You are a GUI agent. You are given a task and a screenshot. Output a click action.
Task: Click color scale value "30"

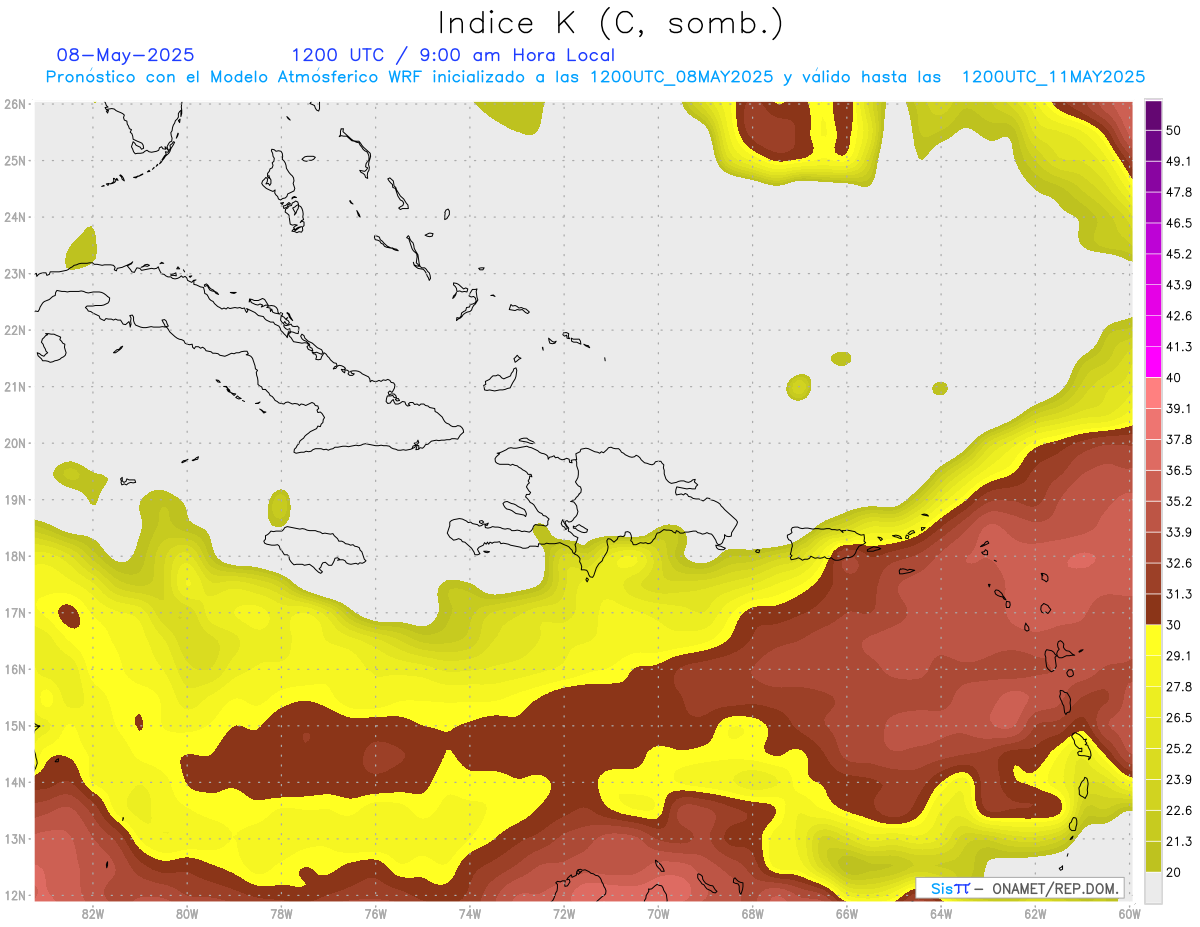click(1174, 625)
